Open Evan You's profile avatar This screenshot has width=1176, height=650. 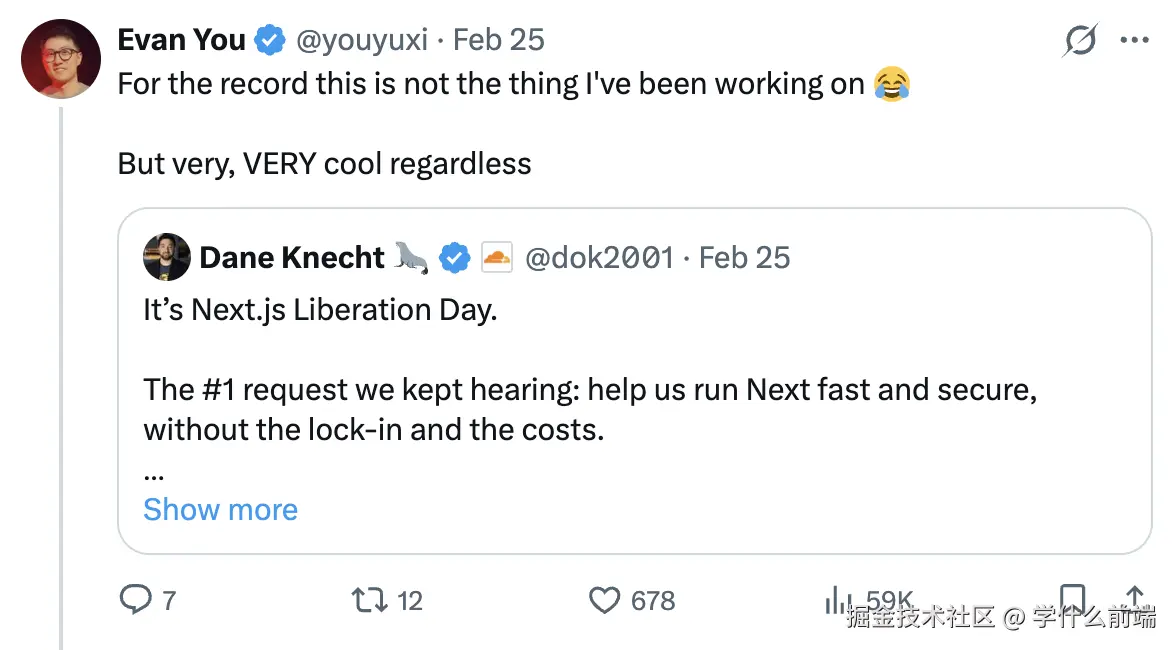pyautogui.click(x=61, y=59)
